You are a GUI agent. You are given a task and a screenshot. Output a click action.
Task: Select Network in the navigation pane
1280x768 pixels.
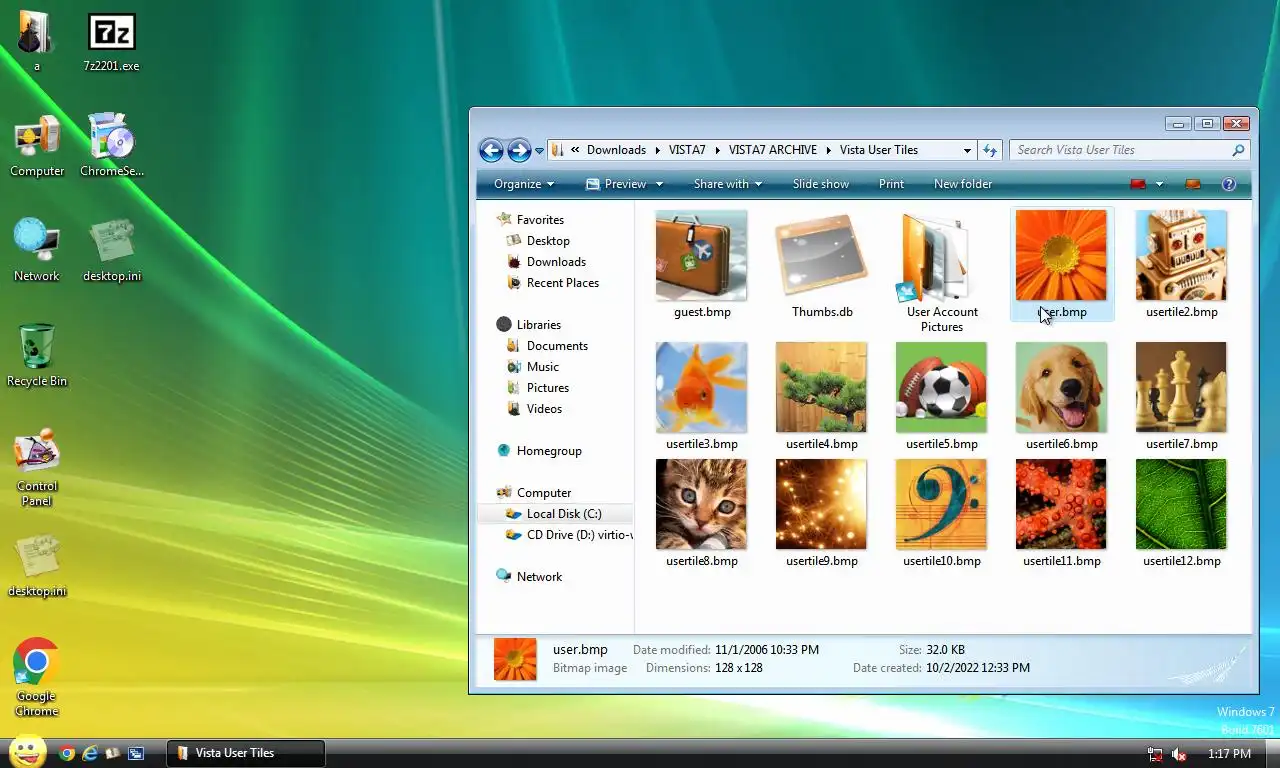tap(539, 577)
